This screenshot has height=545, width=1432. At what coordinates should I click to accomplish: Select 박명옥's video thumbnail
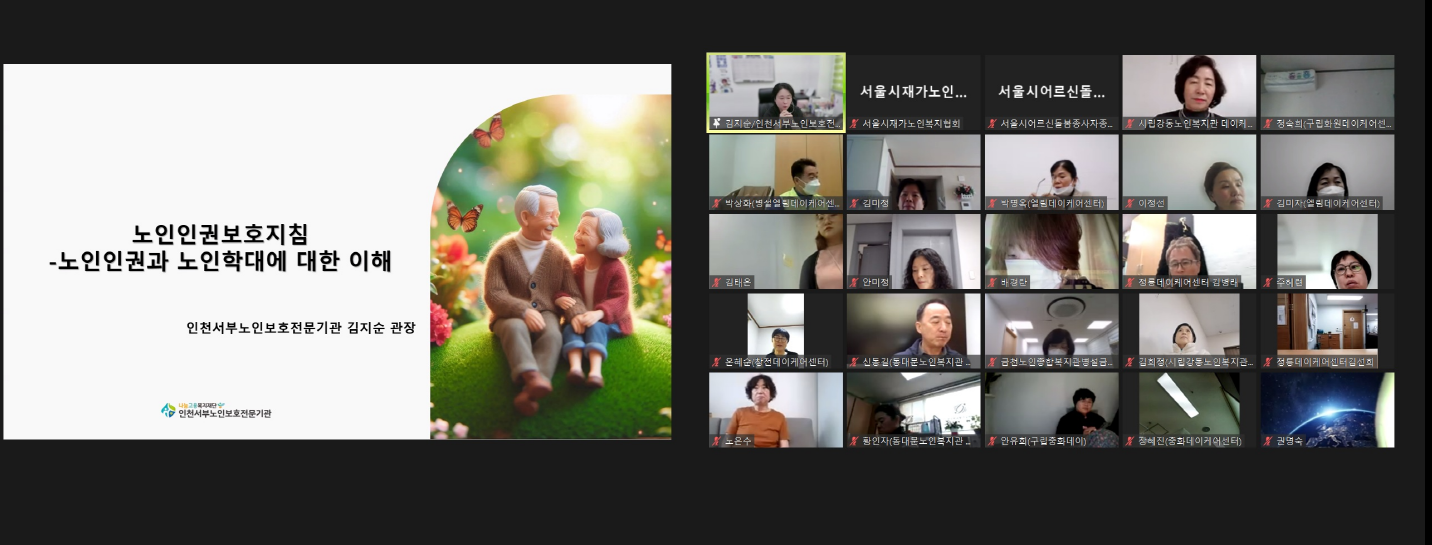(1051, 171)
